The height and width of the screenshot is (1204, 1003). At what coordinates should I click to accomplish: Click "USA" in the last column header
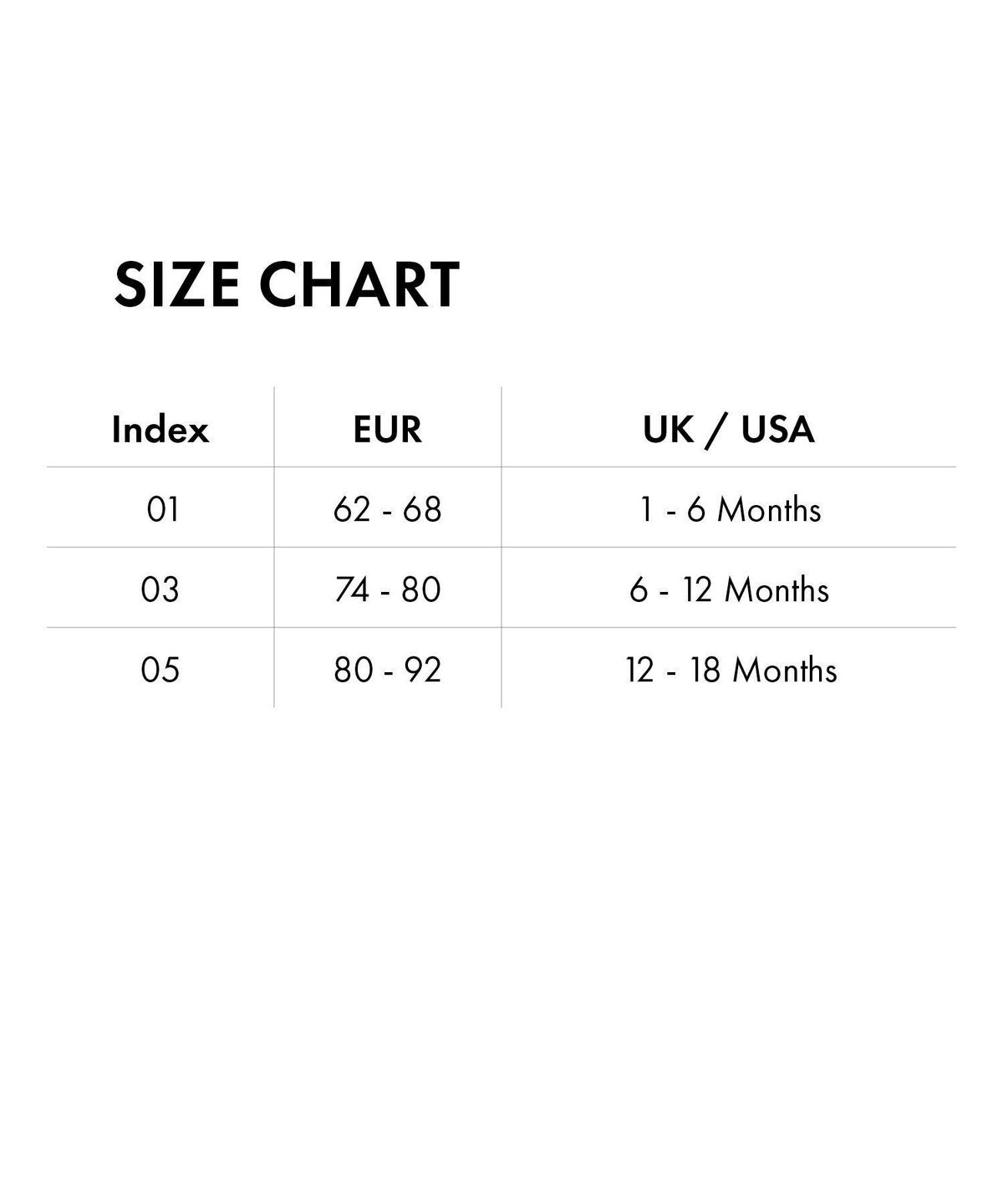777,430
